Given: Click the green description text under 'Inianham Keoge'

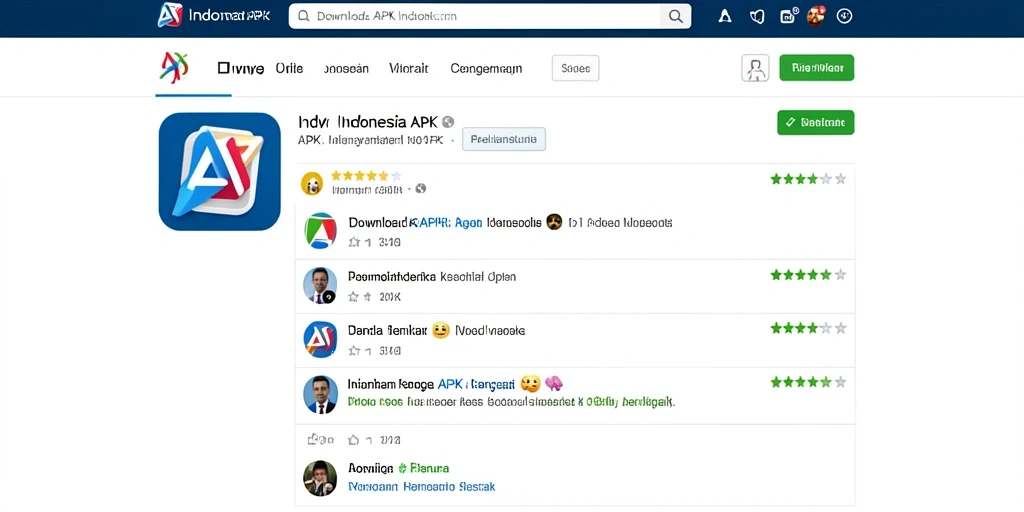Looking at the screenshot, I should [x=511, y=402].
